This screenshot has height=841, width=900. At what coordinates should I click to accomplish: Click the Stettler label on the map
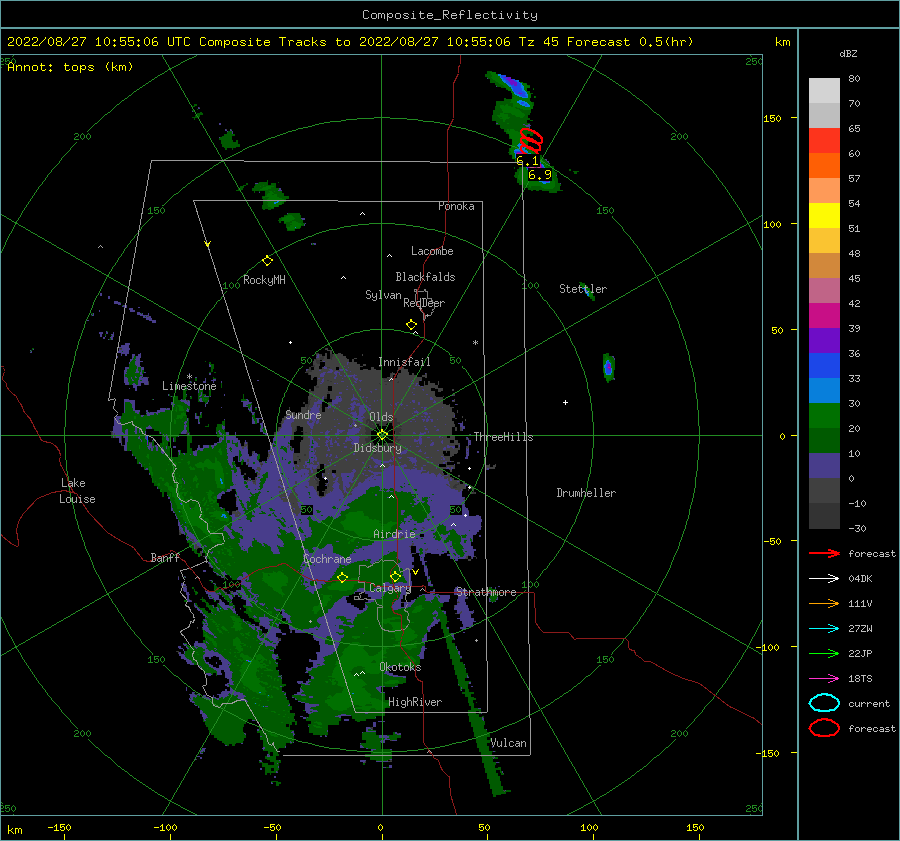click(x=583, y=289)
